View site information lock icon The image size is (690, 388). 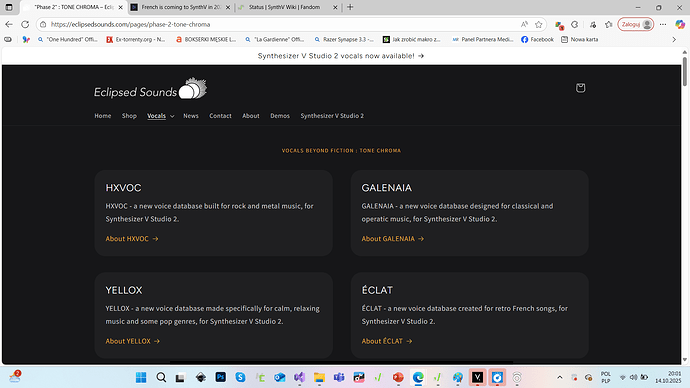(x=43, y=24)
